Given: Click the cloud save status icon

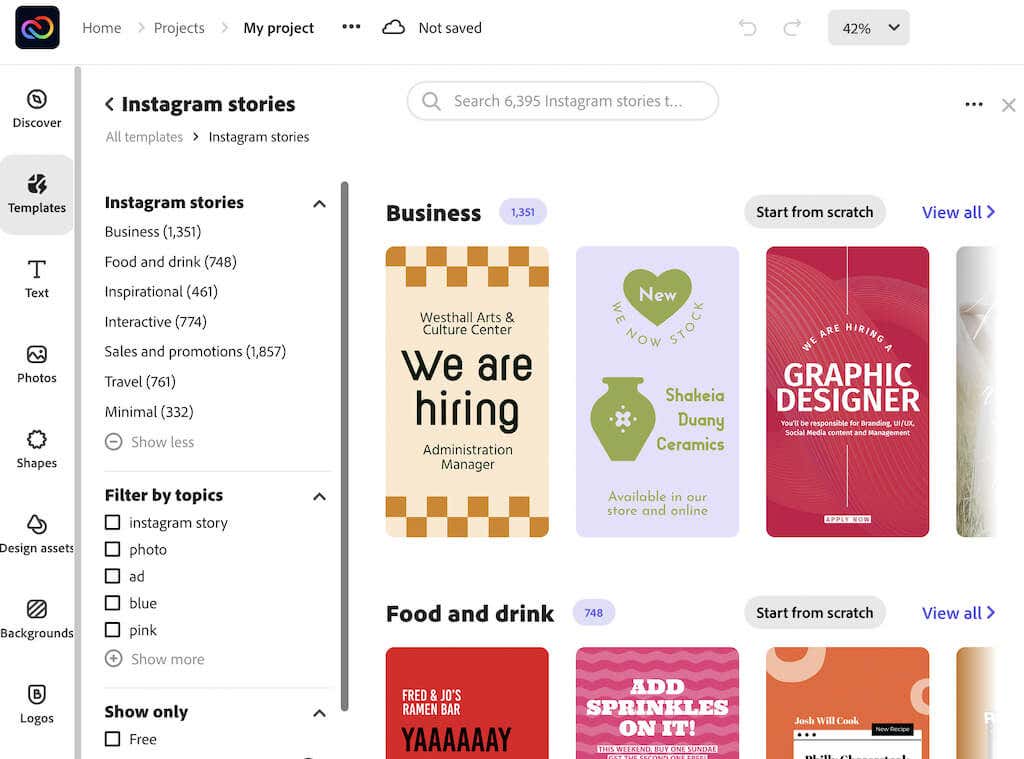Looking at the screenshot, I should click(x=394, y=28).
